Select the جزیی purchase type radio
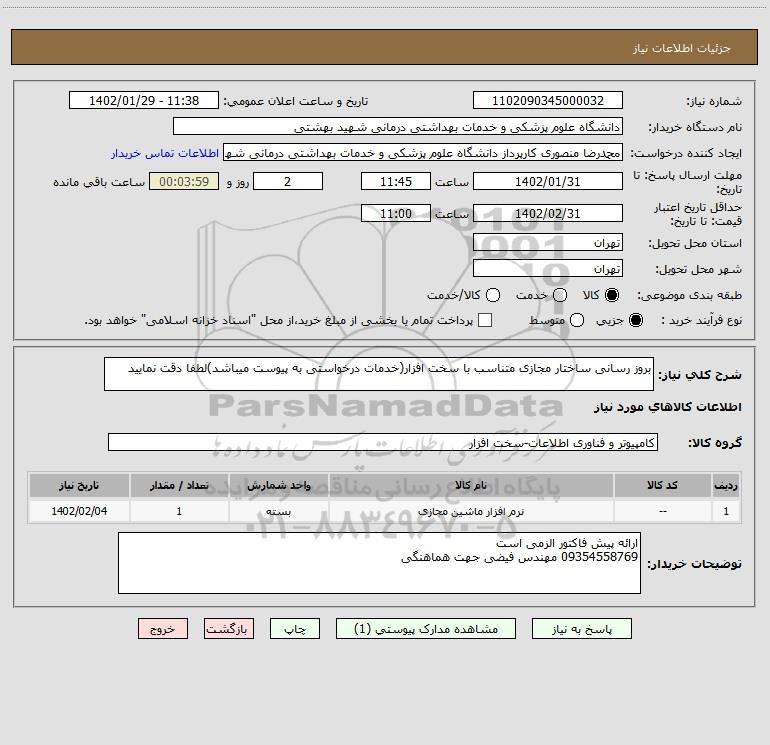Image resolution: width=770 pixels, height=745 pixels. (635, 320)
